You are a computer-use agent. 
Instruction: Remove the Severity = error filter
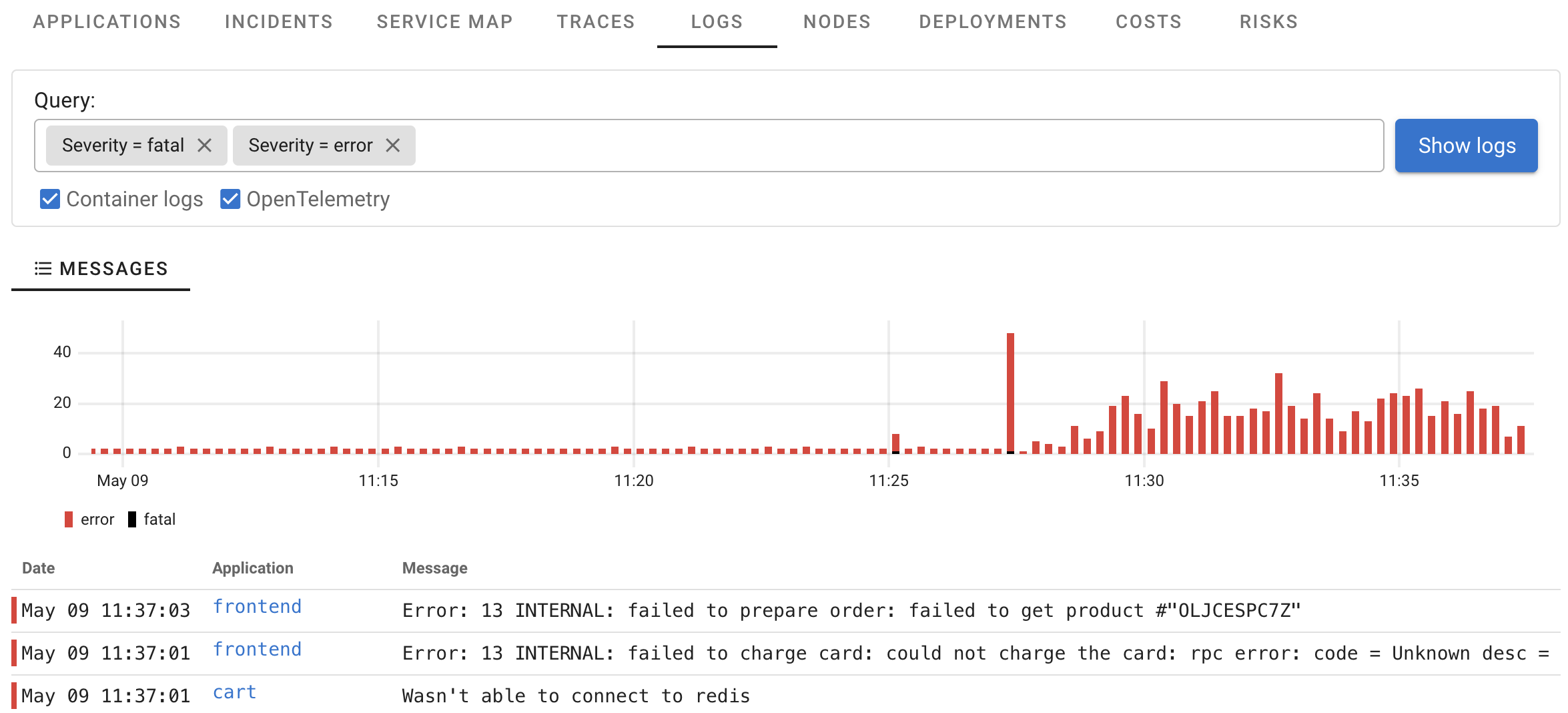tap(393, 146)
